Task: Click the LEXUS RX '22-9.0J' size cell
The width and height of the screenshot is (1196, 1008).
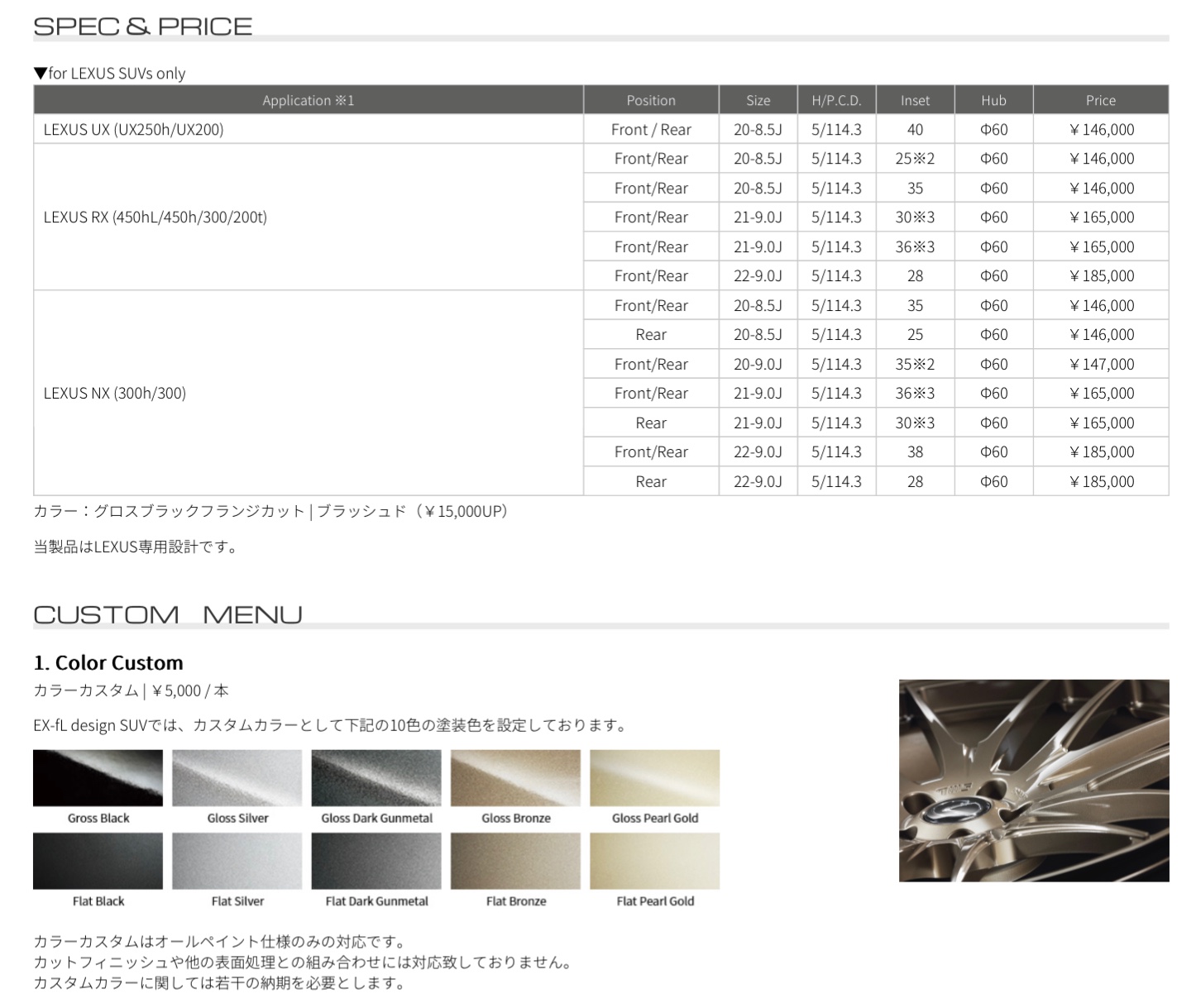Action: [x=758, y=276]
